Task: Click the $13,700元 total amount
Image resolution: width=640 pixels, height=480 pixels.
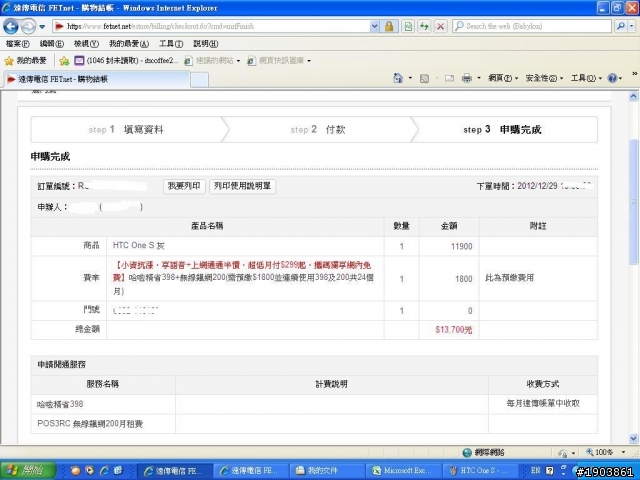Action: click(453, 330)
